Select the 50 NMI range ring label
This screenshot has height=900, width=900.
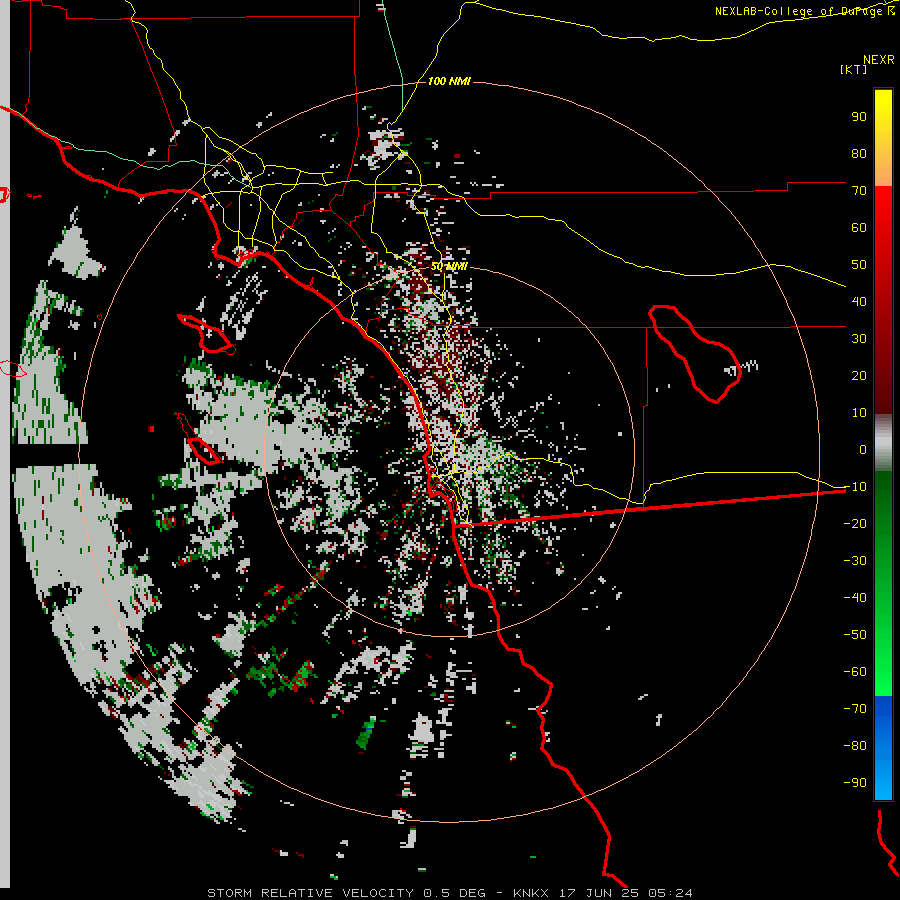point(449,266)
